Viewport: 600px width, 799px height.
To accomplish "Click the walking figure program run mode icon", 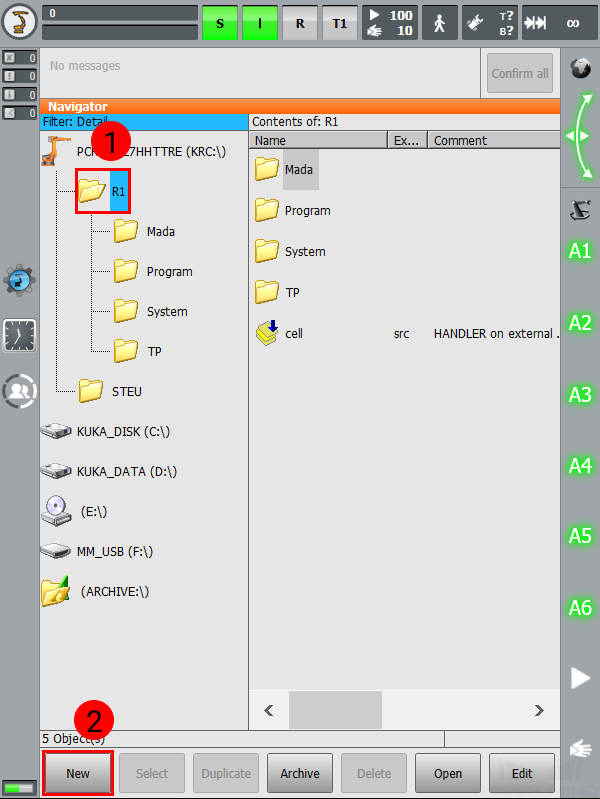I will [440, 23].
